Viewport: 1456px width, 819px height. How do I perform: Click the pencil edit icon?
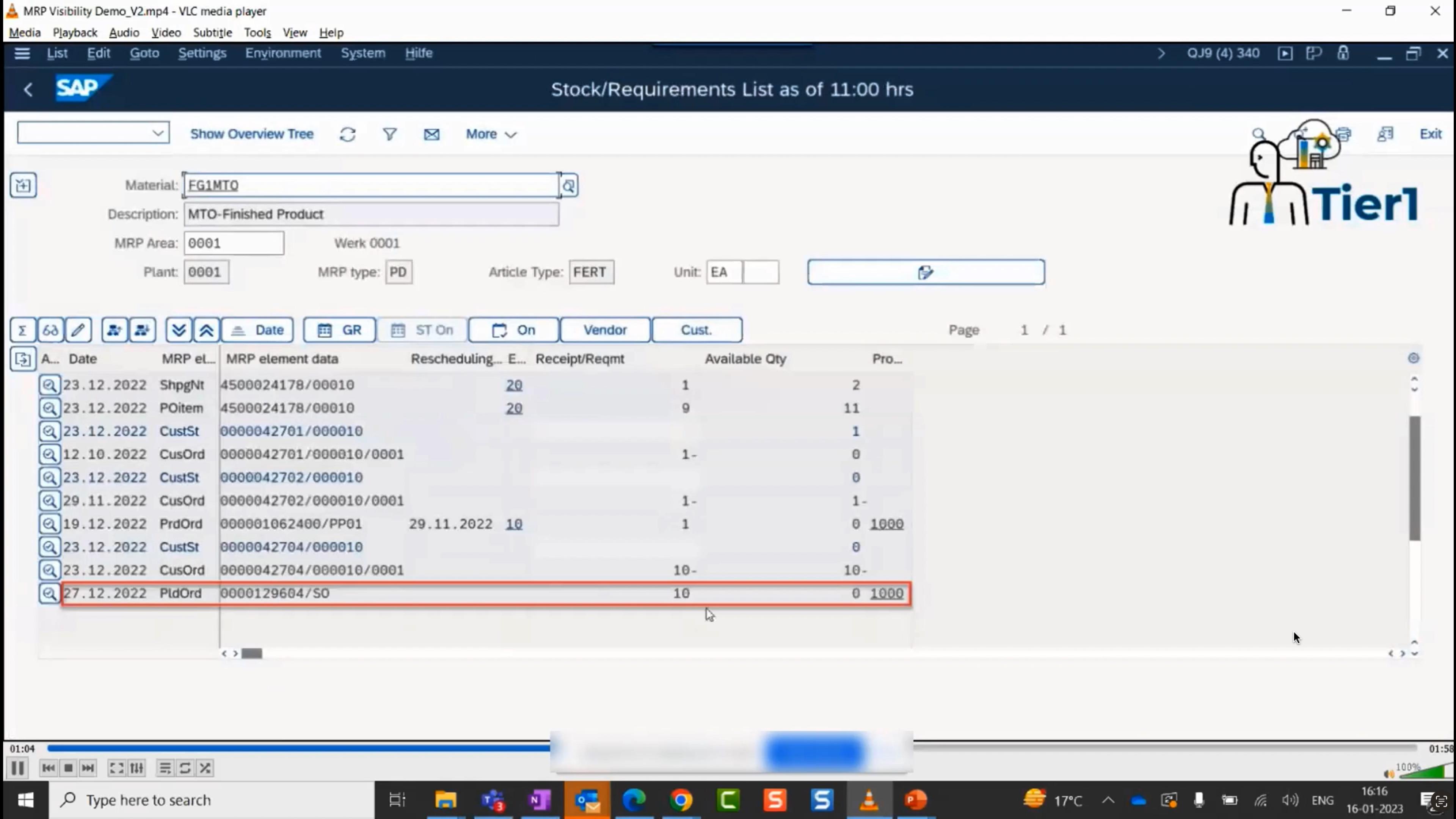[x=78, y=330]
